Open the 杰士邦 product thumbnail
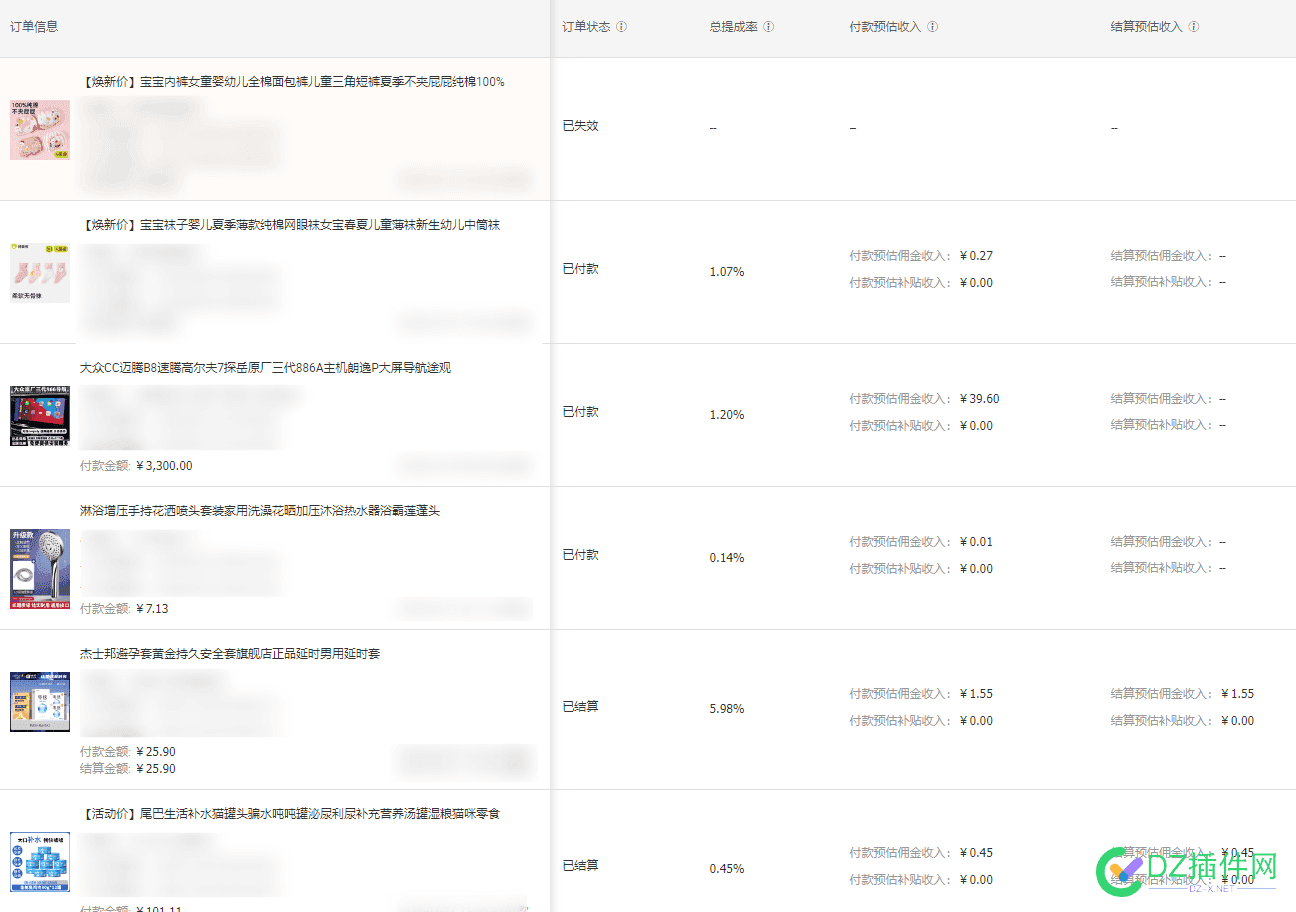This screenshot has width=1296, height=912. pyautogui.click(x=40, y=701)
